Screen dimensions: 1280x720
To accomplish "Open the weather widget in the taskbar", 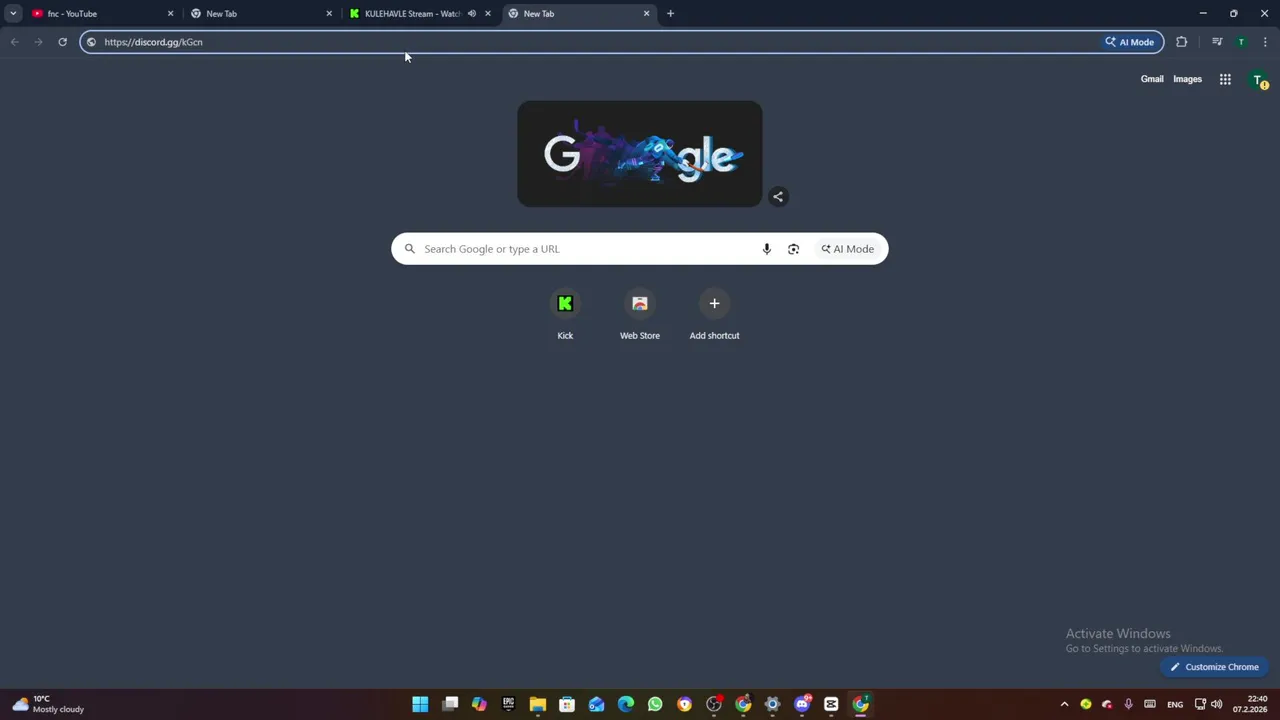I will (48, 704).
